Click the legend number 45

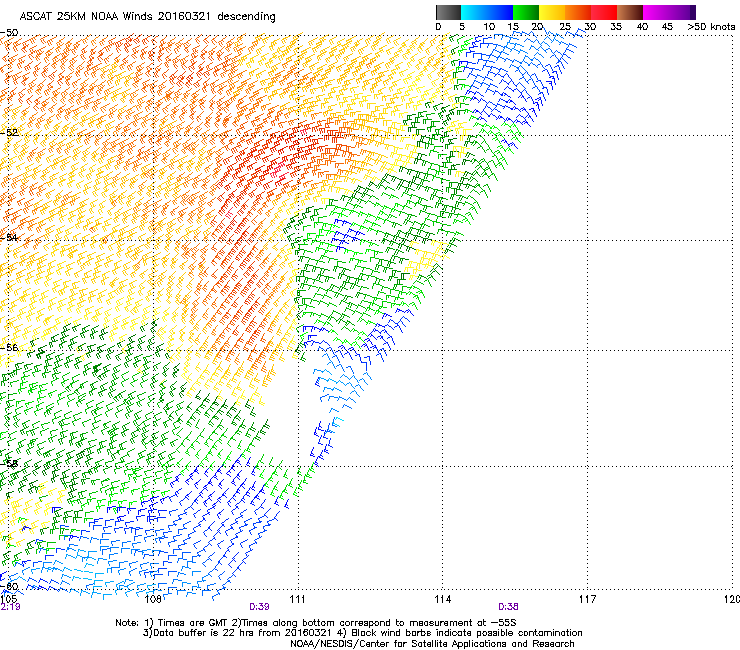667,27
